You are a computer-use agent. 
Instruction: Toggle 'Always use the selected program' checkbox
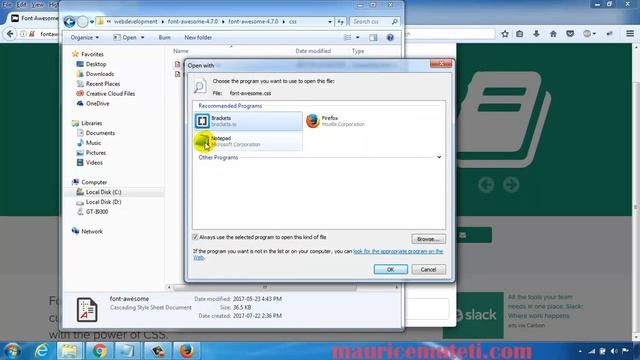(195, 237)
